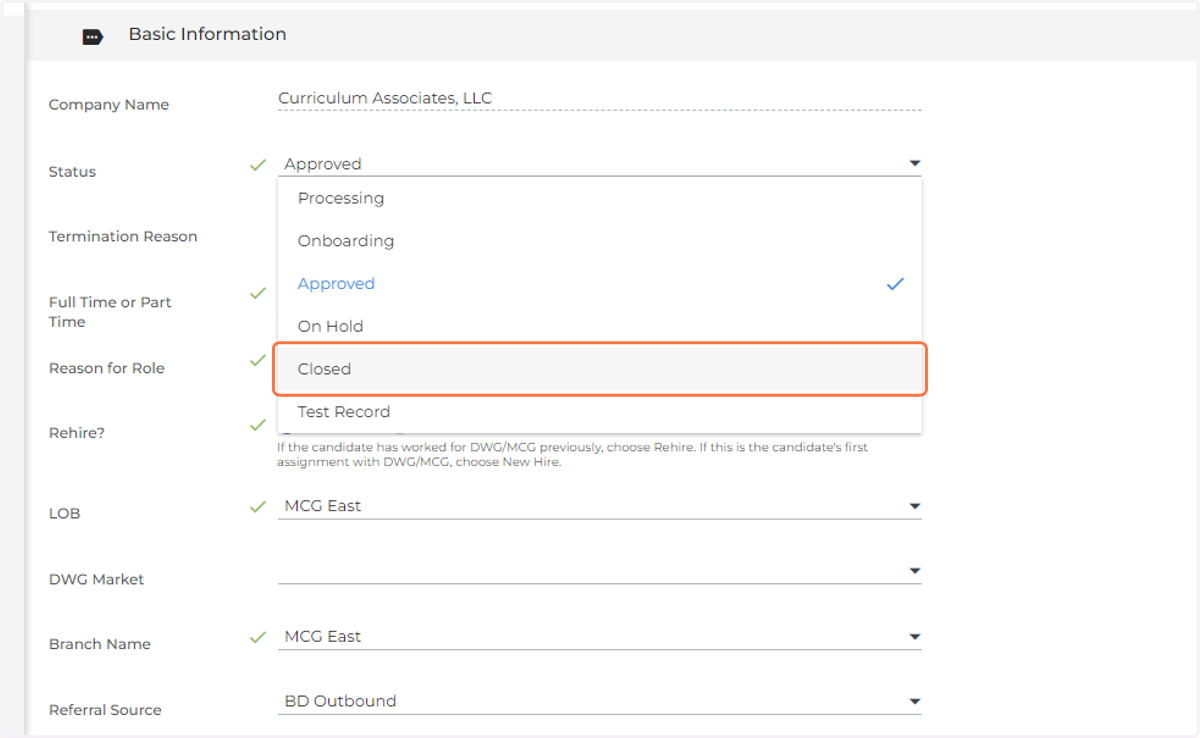Expand the empty DWG Market dropdown

tap(599, 571)
